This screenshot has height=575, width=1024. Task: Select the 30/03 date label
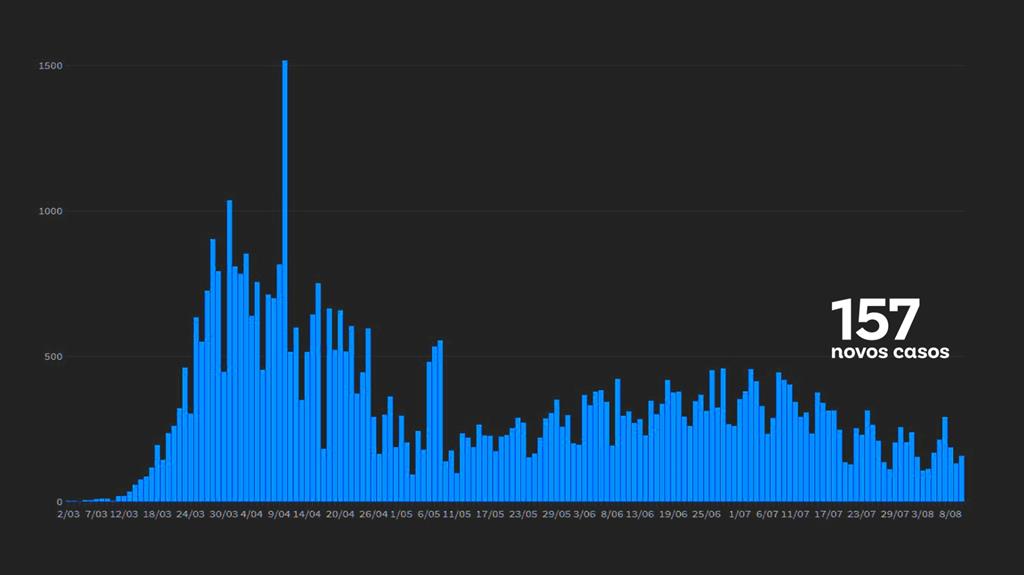tap(223, 514)
